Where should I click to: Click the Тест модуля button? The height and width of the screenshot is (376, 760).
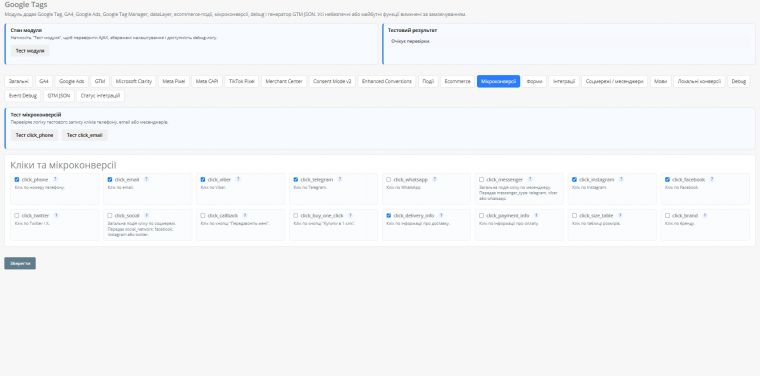pos(30,50)
